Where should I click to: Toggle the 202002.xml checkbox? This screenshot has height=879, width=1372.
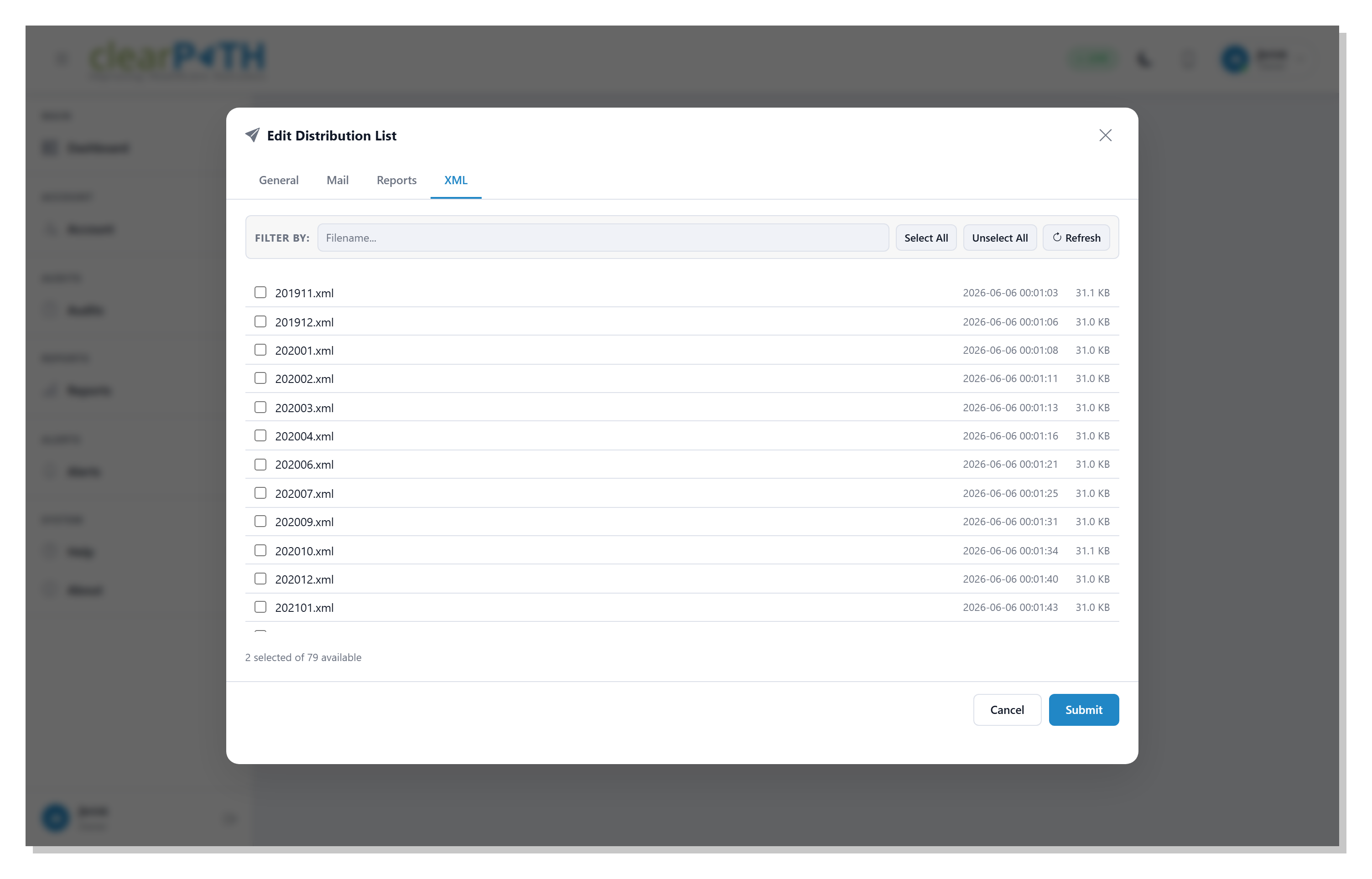pos(260,378)
